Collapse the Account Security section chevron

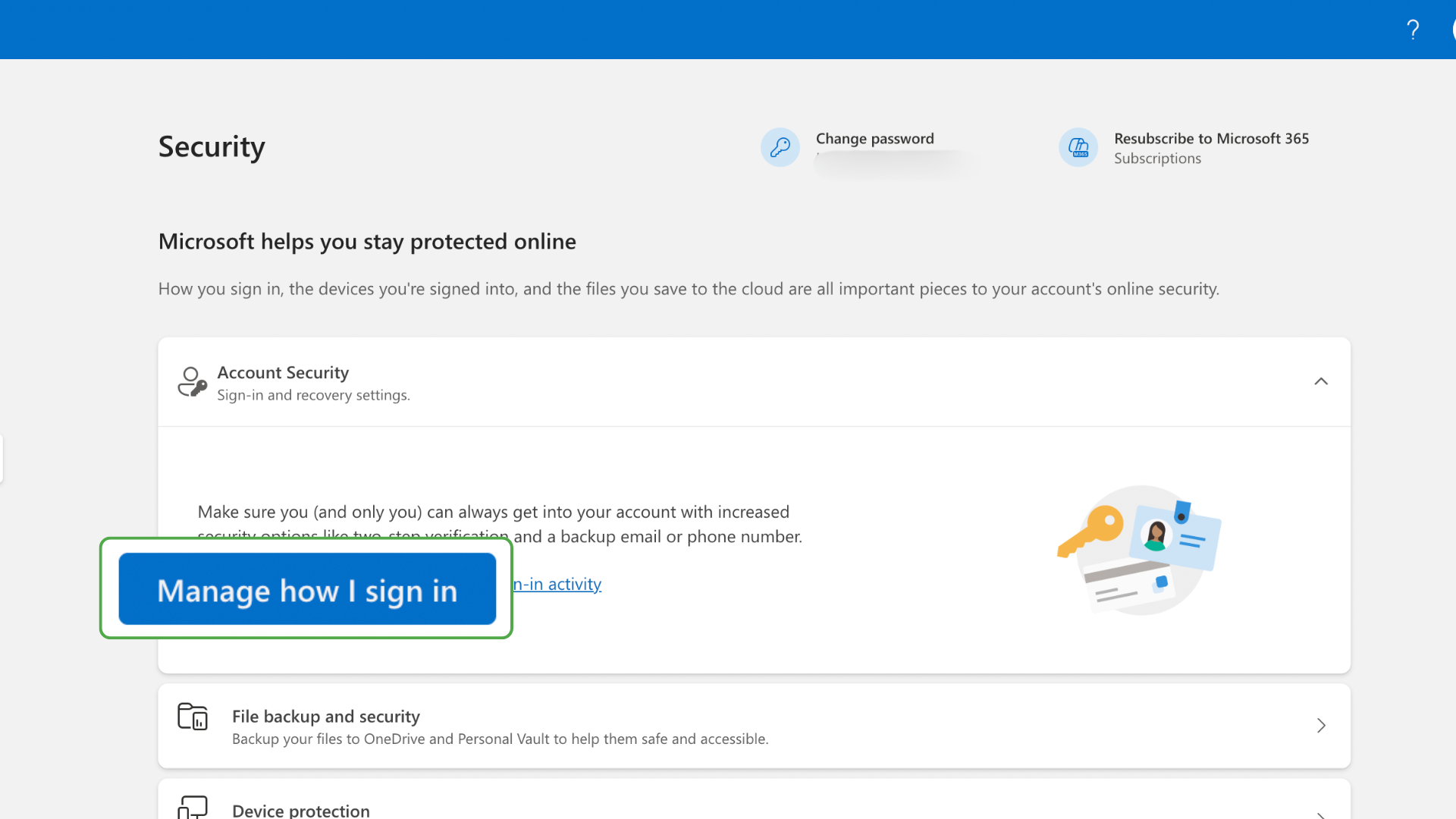point(1321,381)
